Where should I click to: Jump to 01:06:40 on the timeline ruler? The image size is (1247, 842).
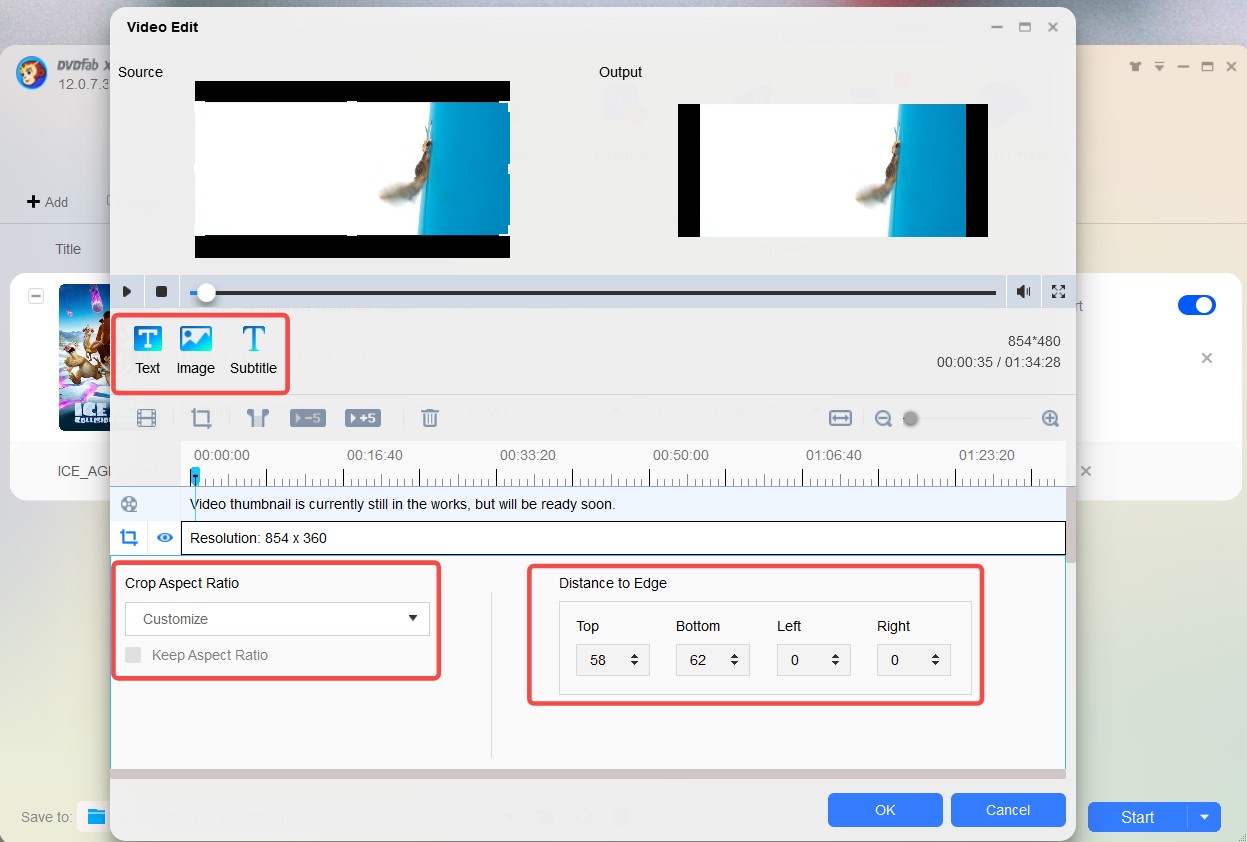tap(833, 455)
